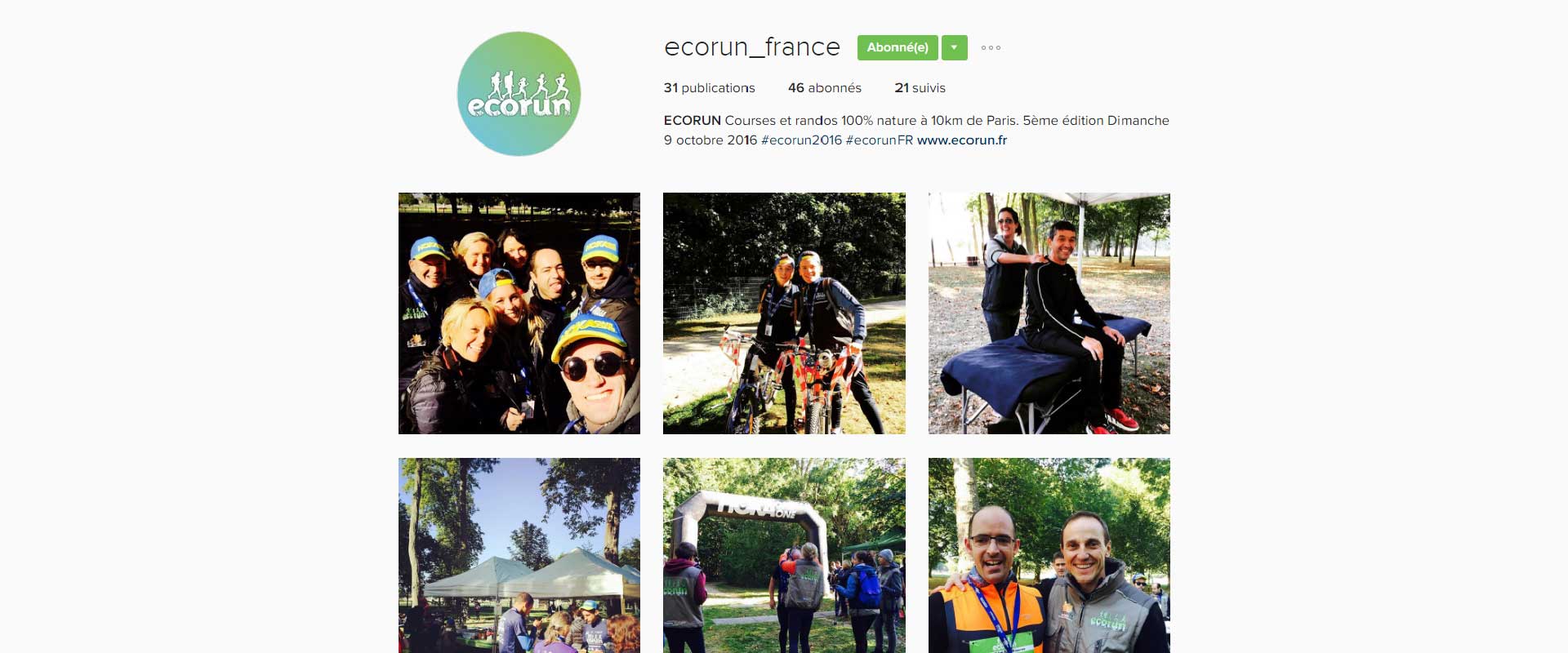Screen dimensions: 1568x653
Task: Open the #ecorun2016 hashtag
Action: coord(801,140)
